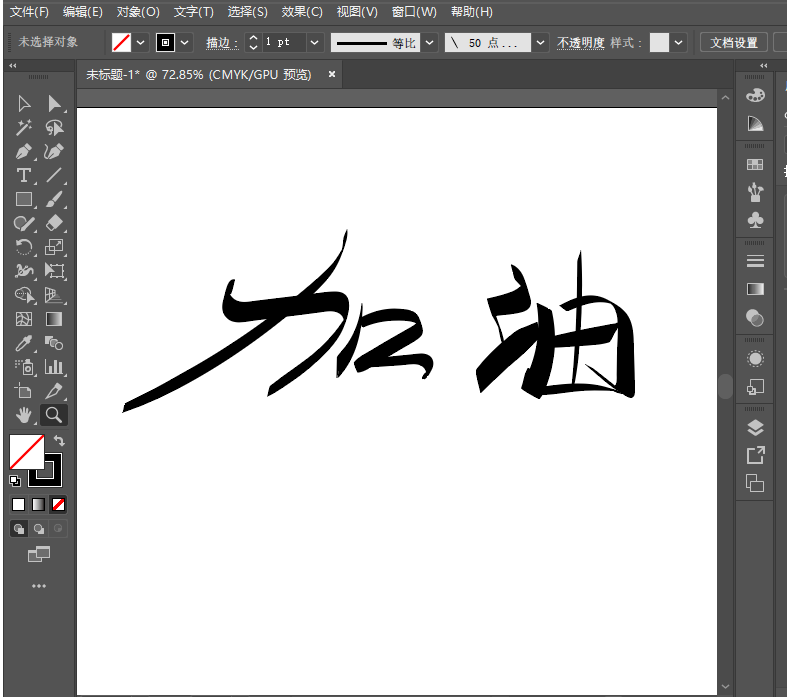Activate the Eyedropper tool
The height and width of the screenshot is (697, 787).
pos(24,344)
